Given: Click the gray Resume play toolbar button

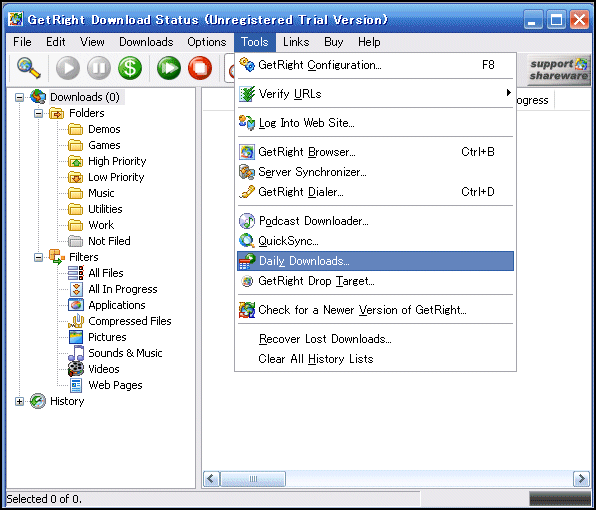Looking at the screenshot, I should point(68,68).
